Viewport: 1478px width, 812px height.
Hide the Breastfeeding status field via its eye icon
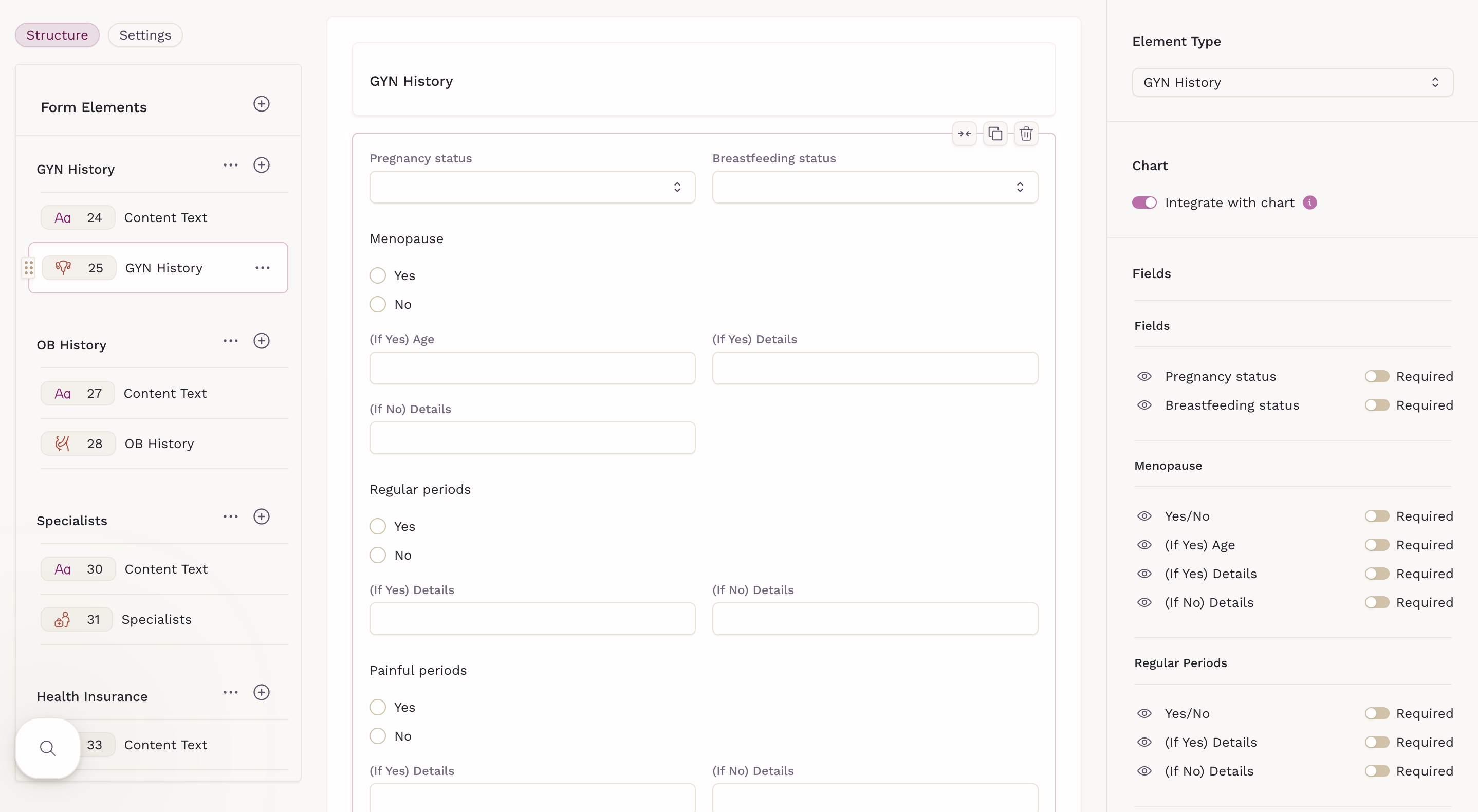tap(1144, 405)
